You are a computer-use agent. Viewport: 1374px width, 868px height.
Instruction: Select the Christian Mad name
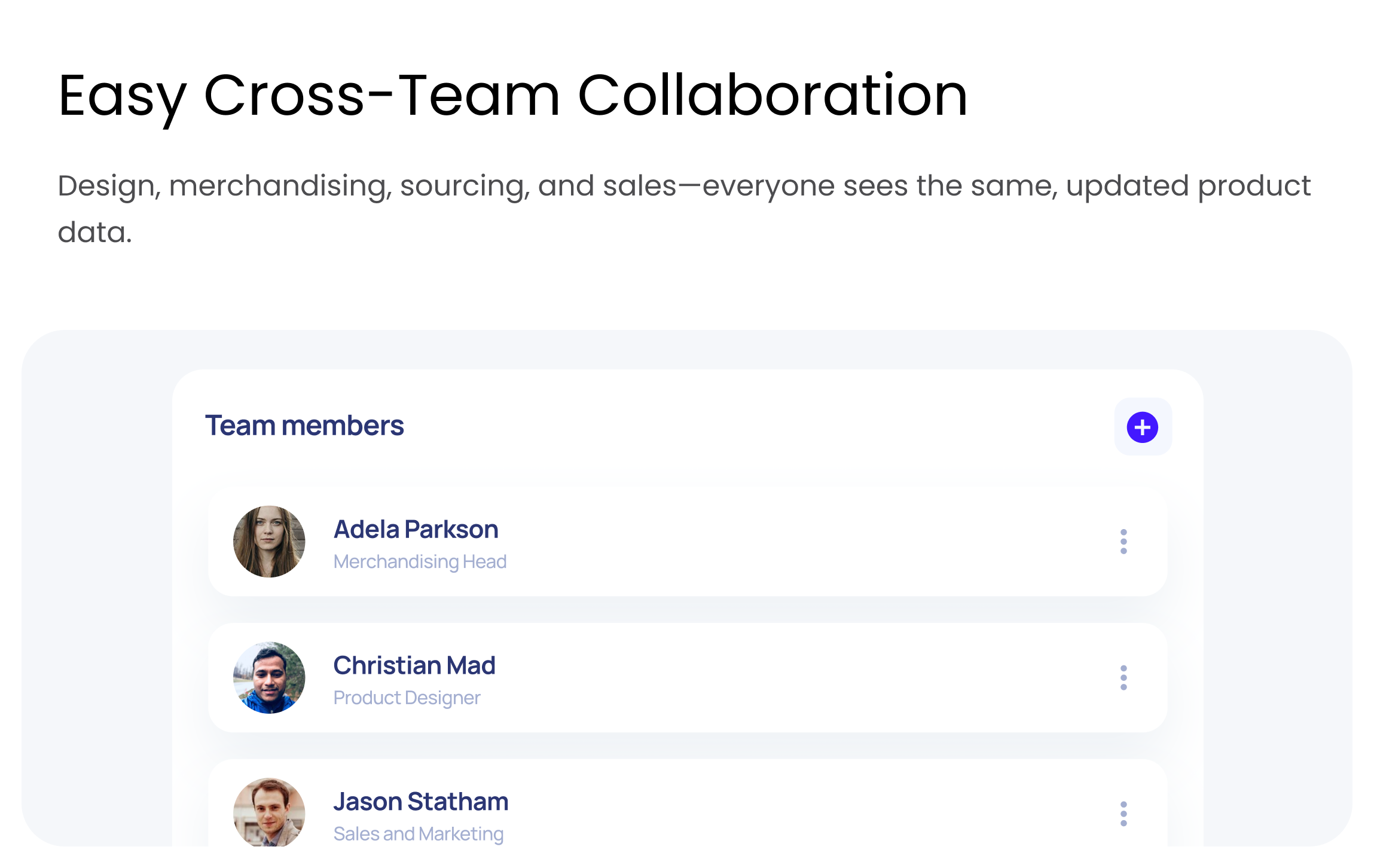click(x=414, y=665)
